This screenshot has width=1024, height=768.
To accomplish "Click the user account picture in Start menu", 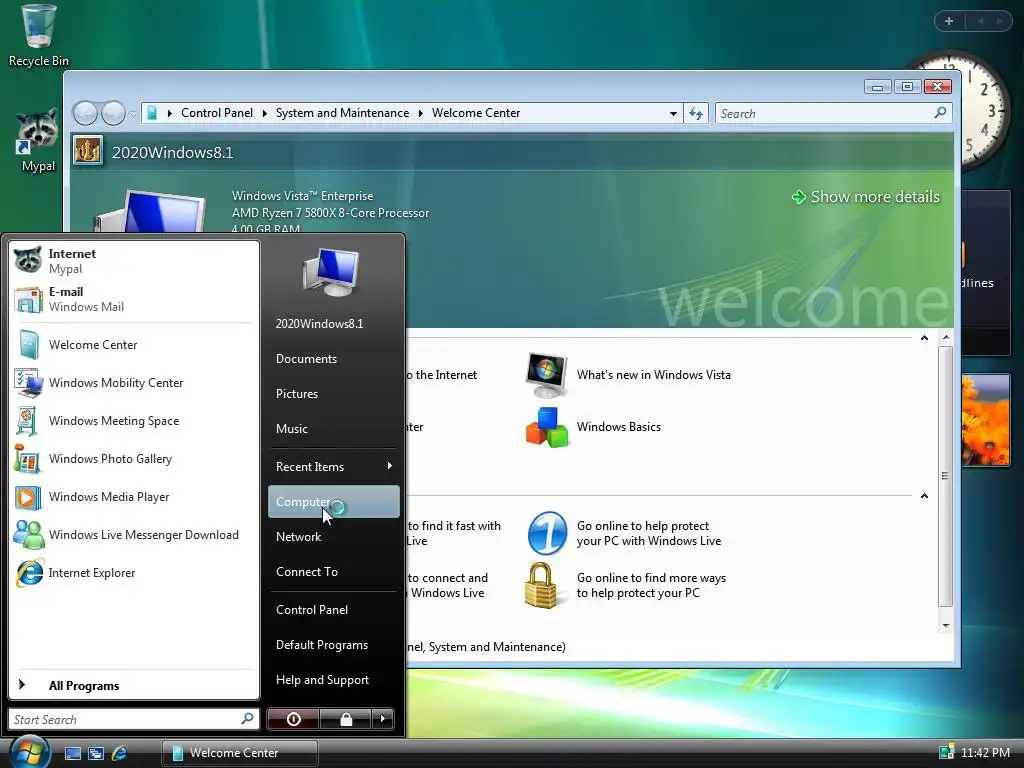I will [332, 272].
